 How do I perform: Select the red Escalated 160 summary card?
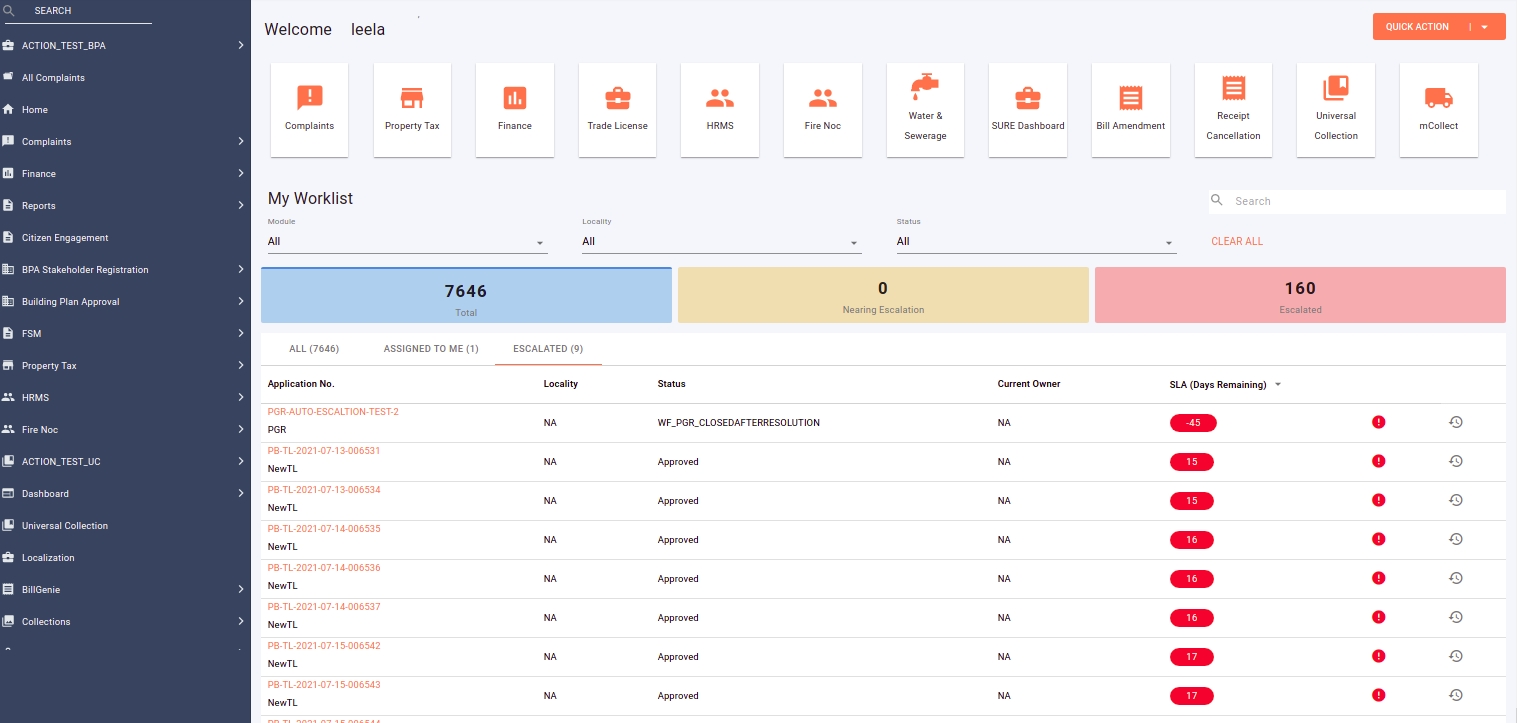click(1300, 295)
